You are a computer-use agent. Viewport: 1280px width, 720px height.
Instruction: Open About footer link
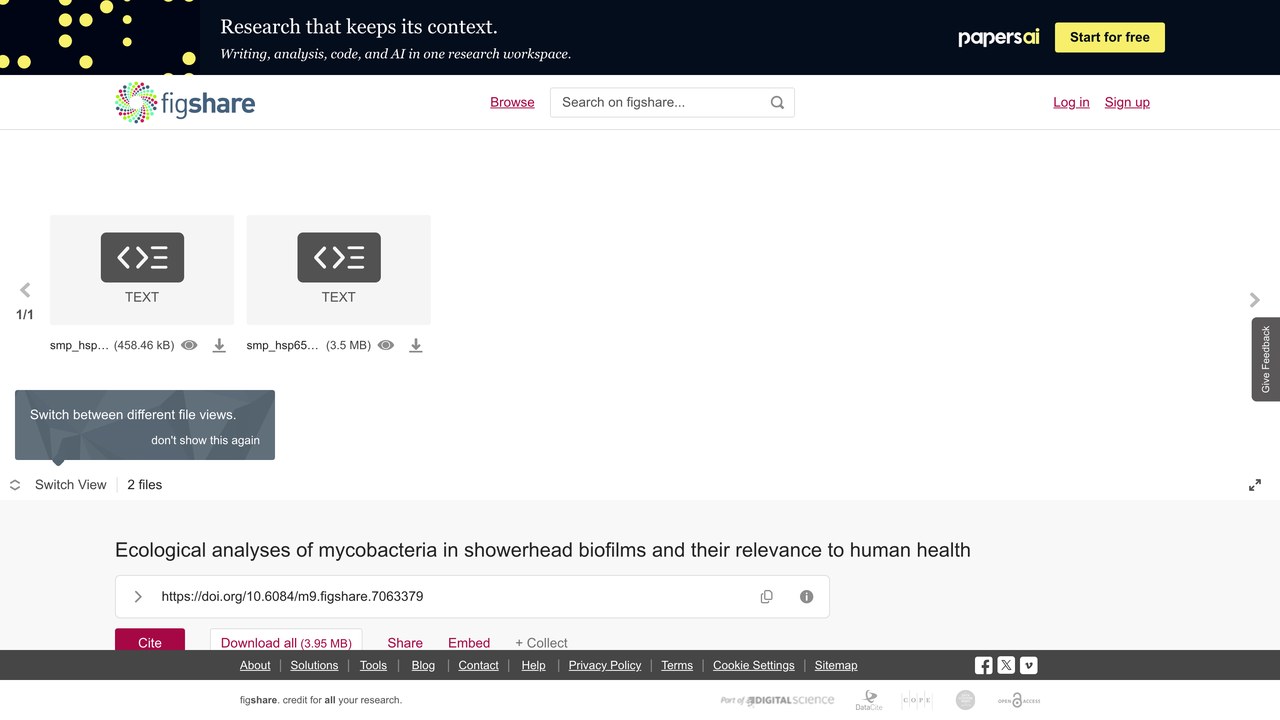pyautogui.click(x=255, y=665)
